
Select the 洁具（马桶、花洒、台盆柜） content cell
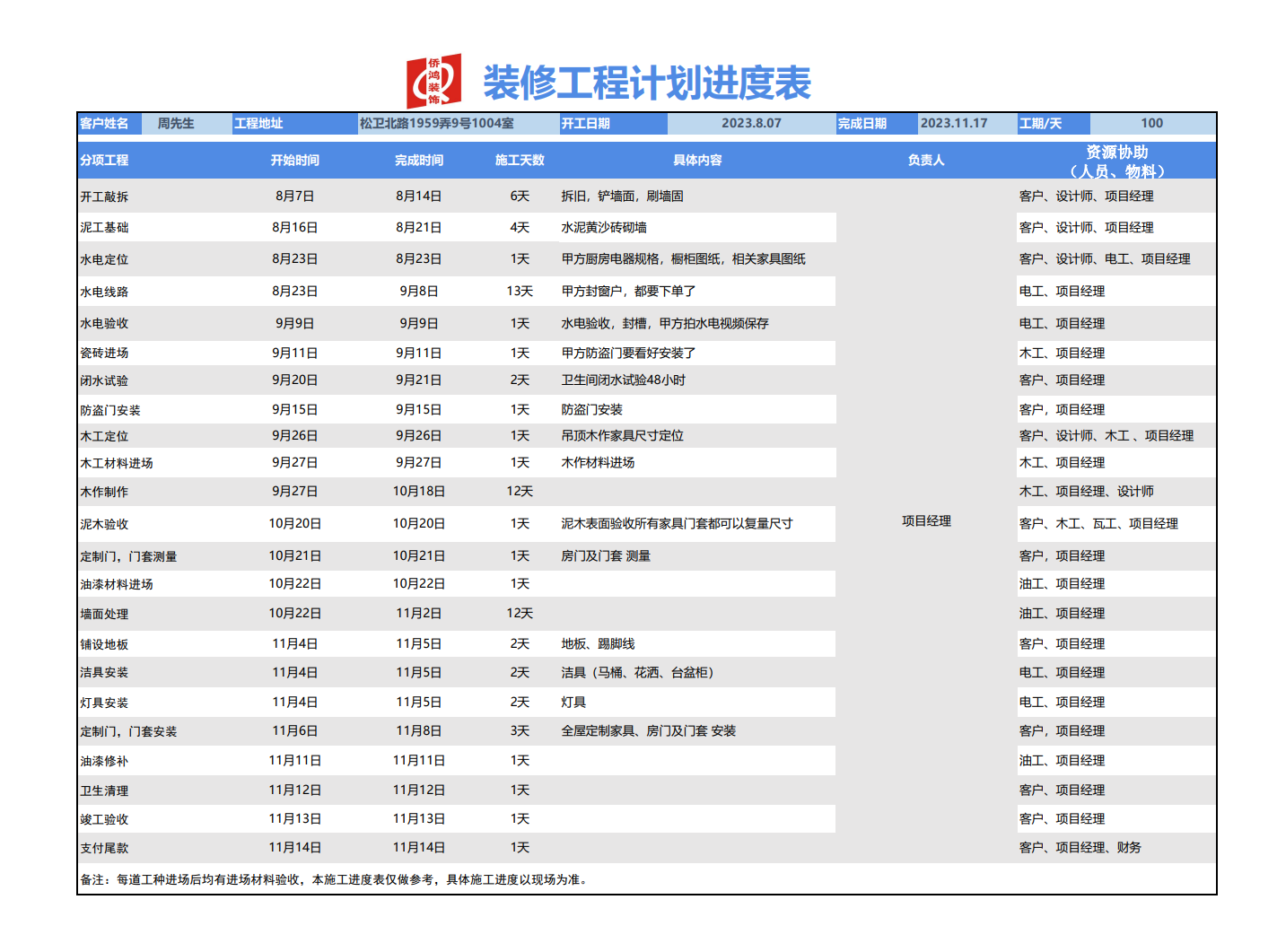[637, 673]
